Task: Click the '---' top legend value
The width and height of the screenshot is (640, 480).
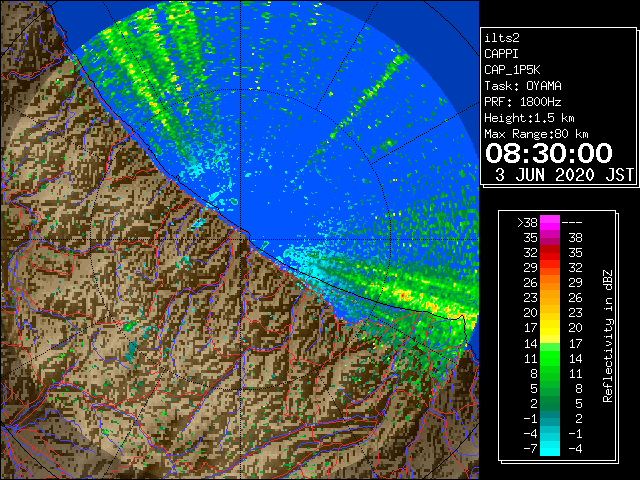Action: click(x=572, y=223)
